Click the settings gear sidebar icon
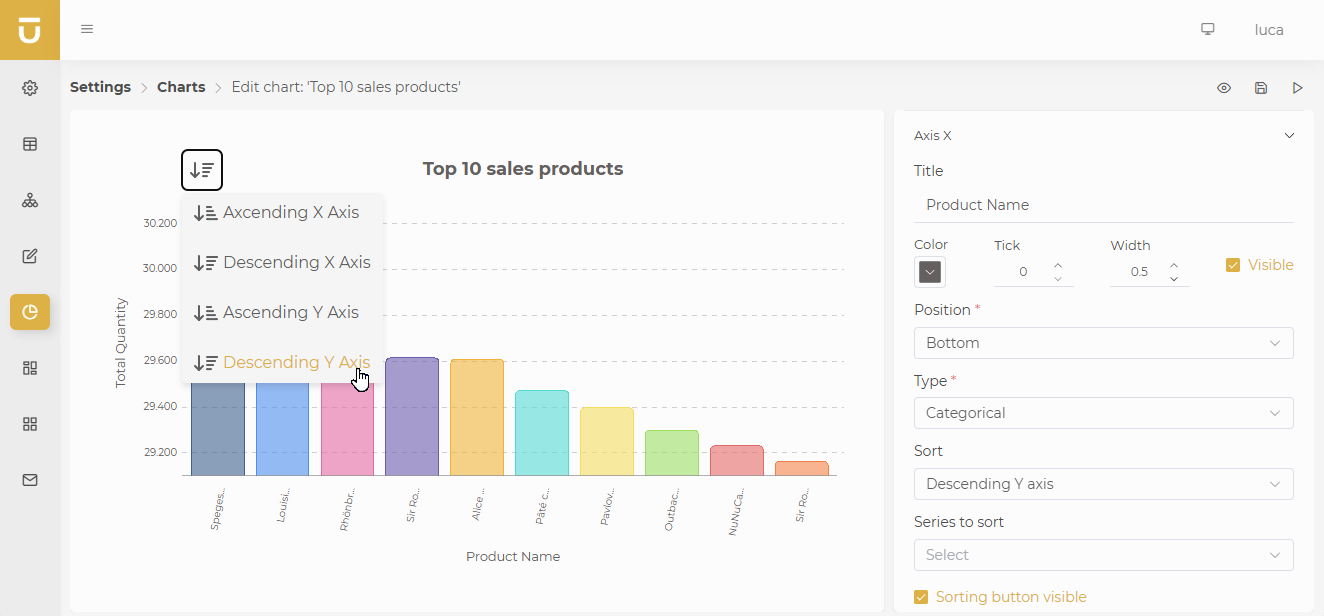Image resolution: width=1324 pixels, height=616 pixels. click(30, 88)
